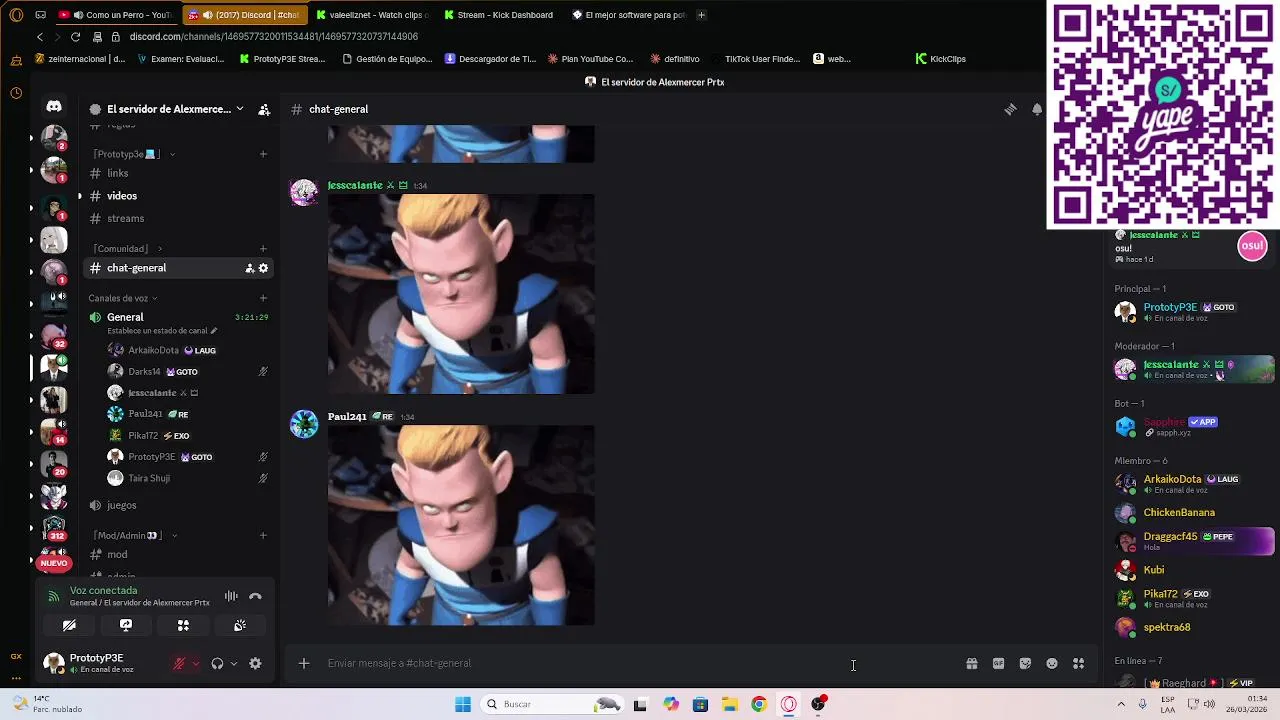Collapse the PrototyP3E category
The width and height of the screenshot is (1280, 720).
coord(133,154)
